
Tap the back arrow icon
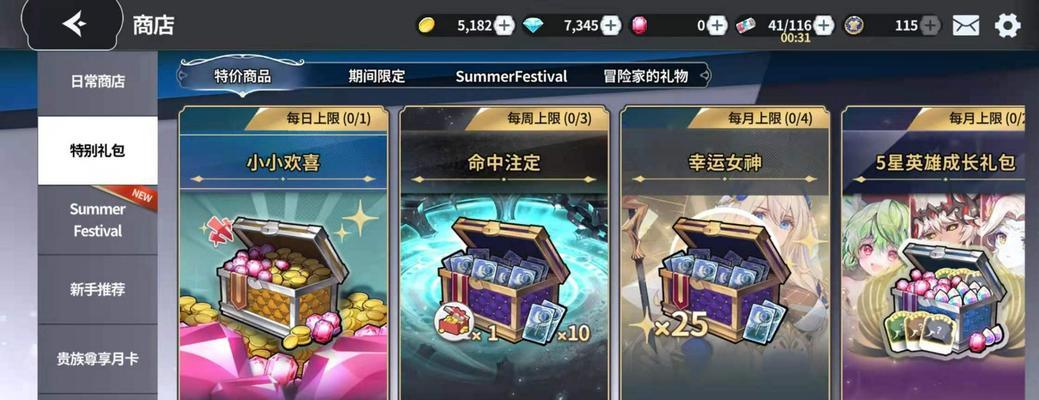click(x=73, y=25)
